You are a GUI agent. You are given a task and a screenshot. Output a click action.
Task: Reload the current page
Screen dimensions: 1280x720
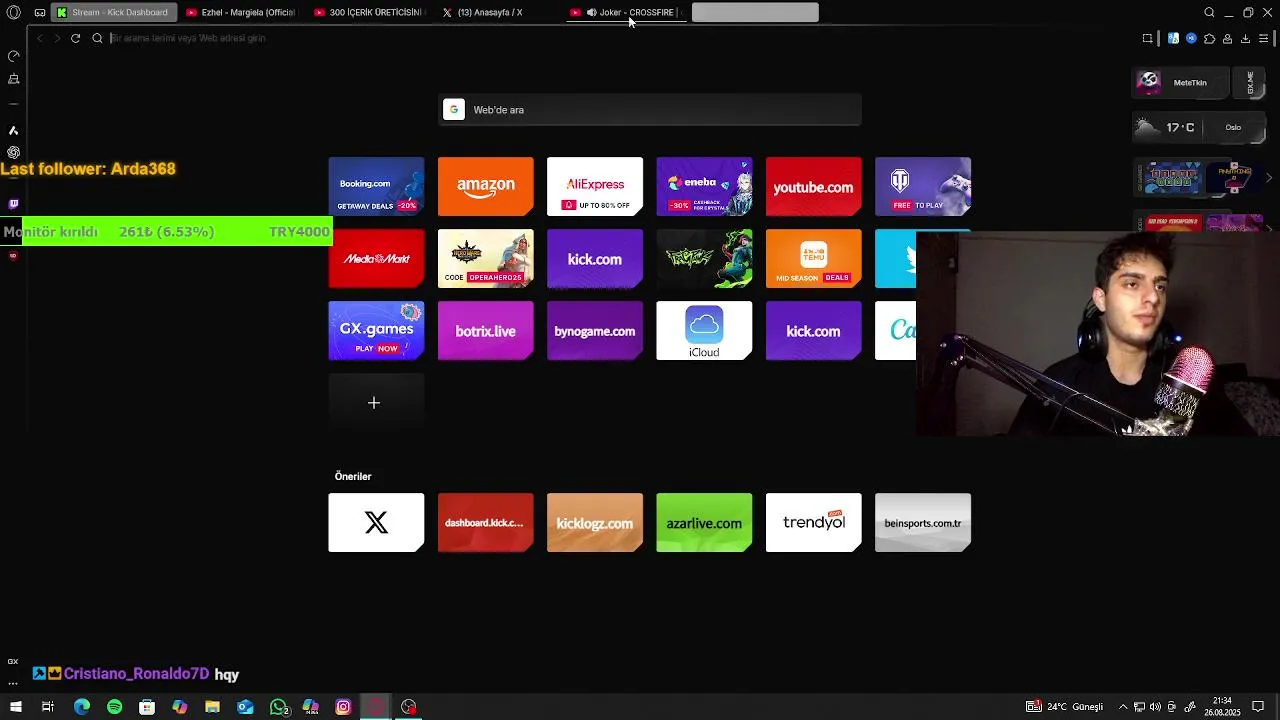[75, 38]
